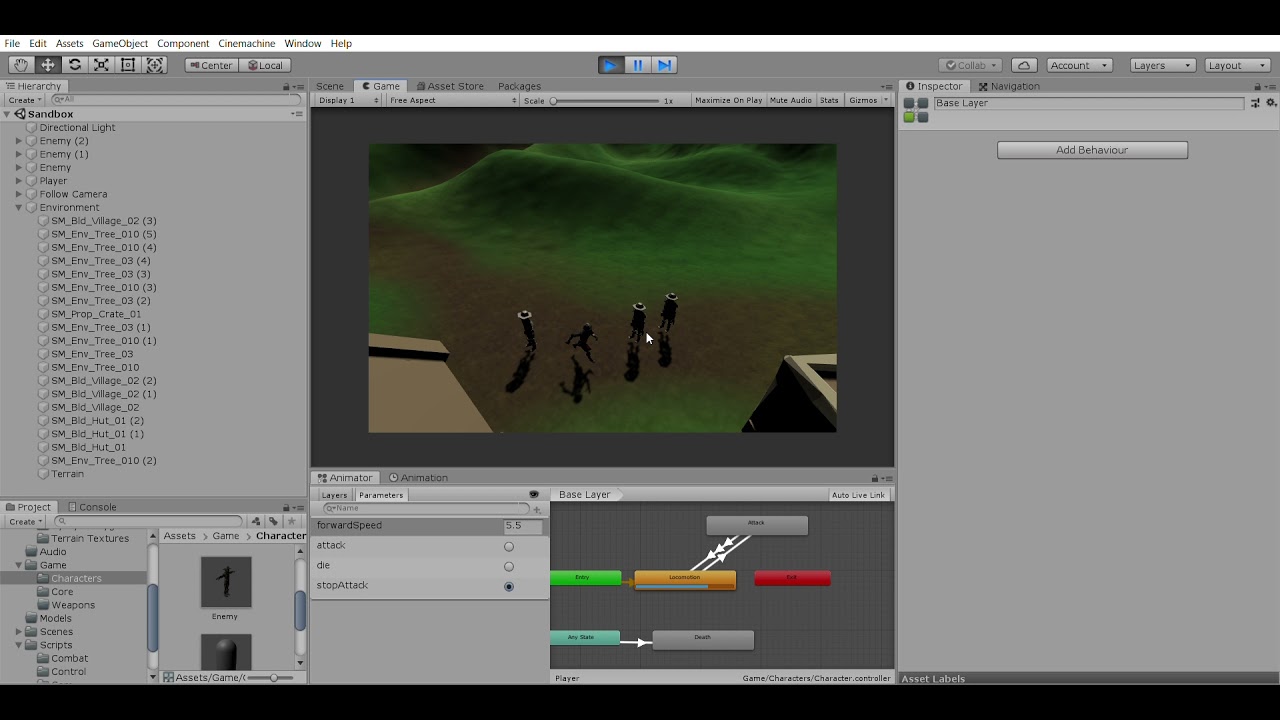
Task: Open the cloud services panel
Action: [x=1024, y=65]
